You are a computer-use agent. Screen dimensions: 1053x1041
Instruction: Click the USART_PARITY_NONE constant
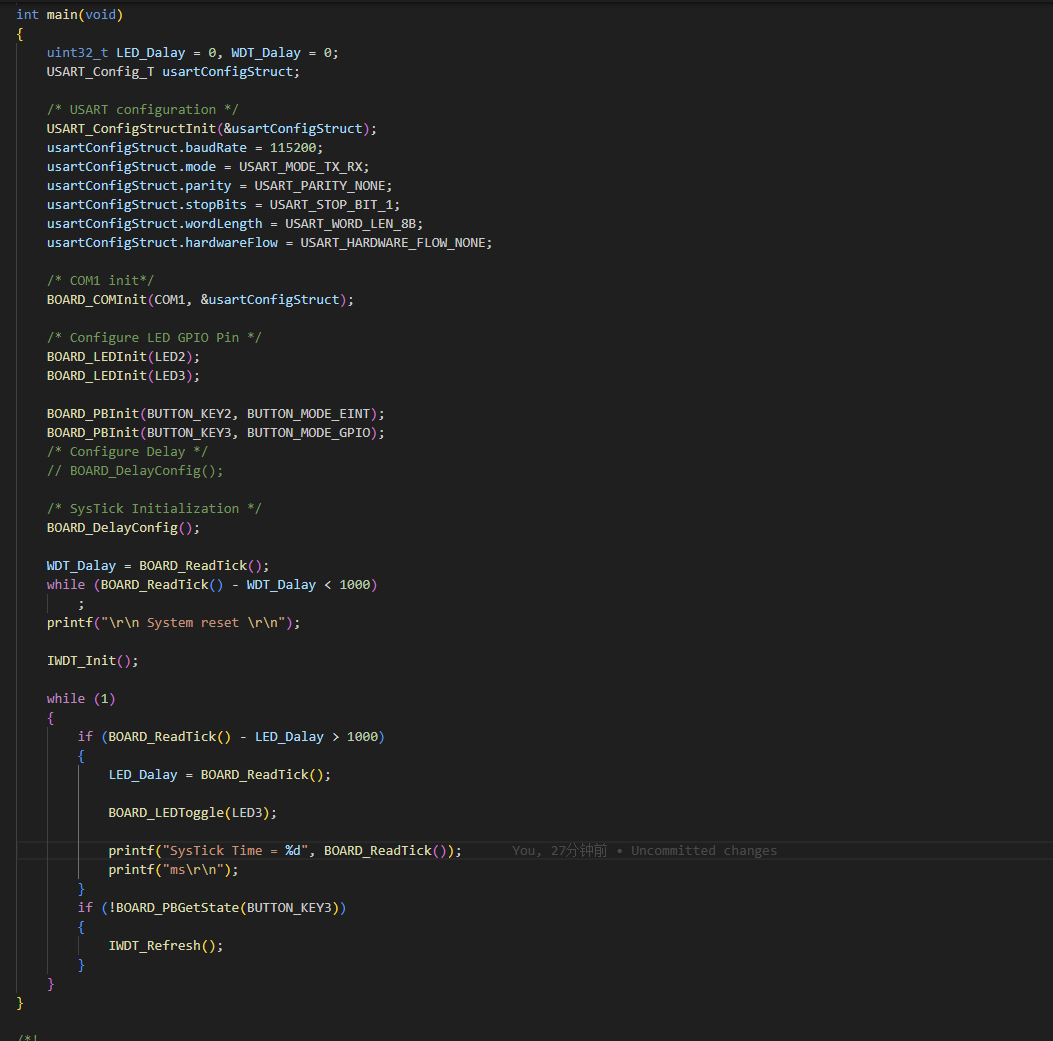[x=322, y=186]
